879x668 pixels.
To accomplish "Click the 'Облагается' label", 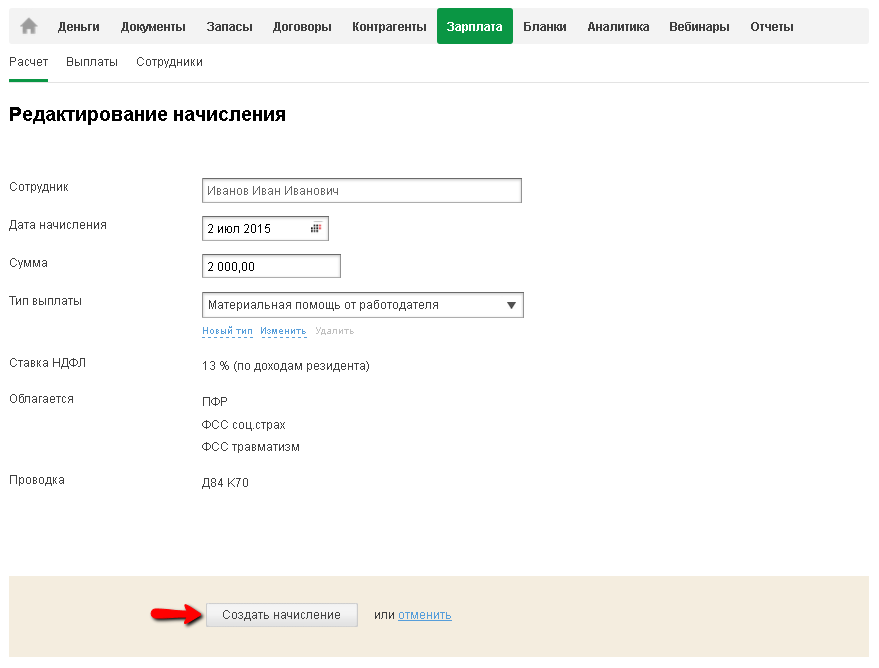I will coord(41,398).
